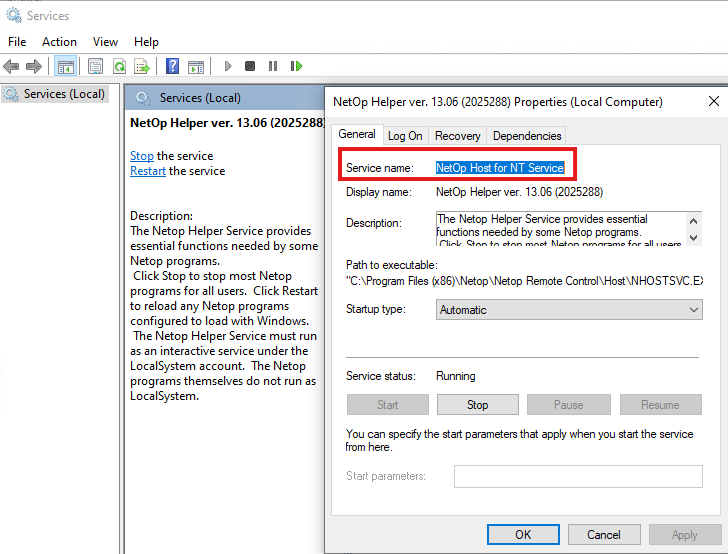Image resolution: width=728 pixels, height=554 pixels.
Task: Select Services (Local) in the console tree
Action: (64, 94)
